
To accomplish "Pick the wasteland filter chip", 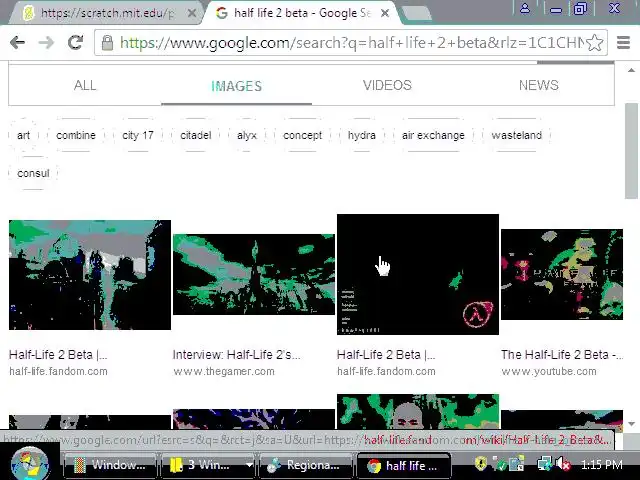I will (516, 135).
